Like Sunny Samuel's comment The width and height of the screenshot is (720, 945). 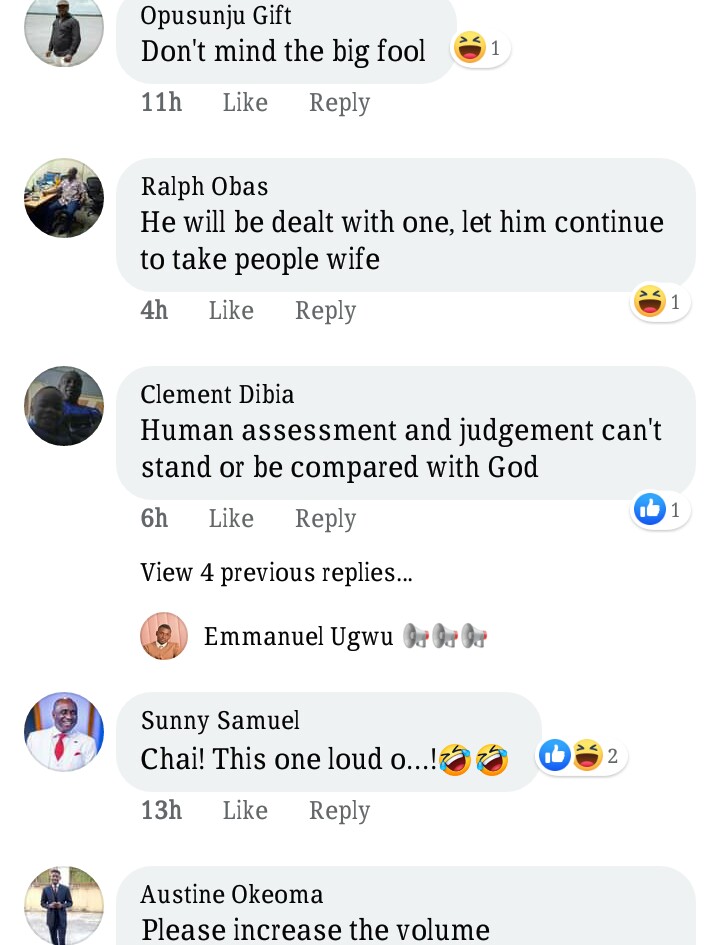pyautogui.click(x=245, y=810)
